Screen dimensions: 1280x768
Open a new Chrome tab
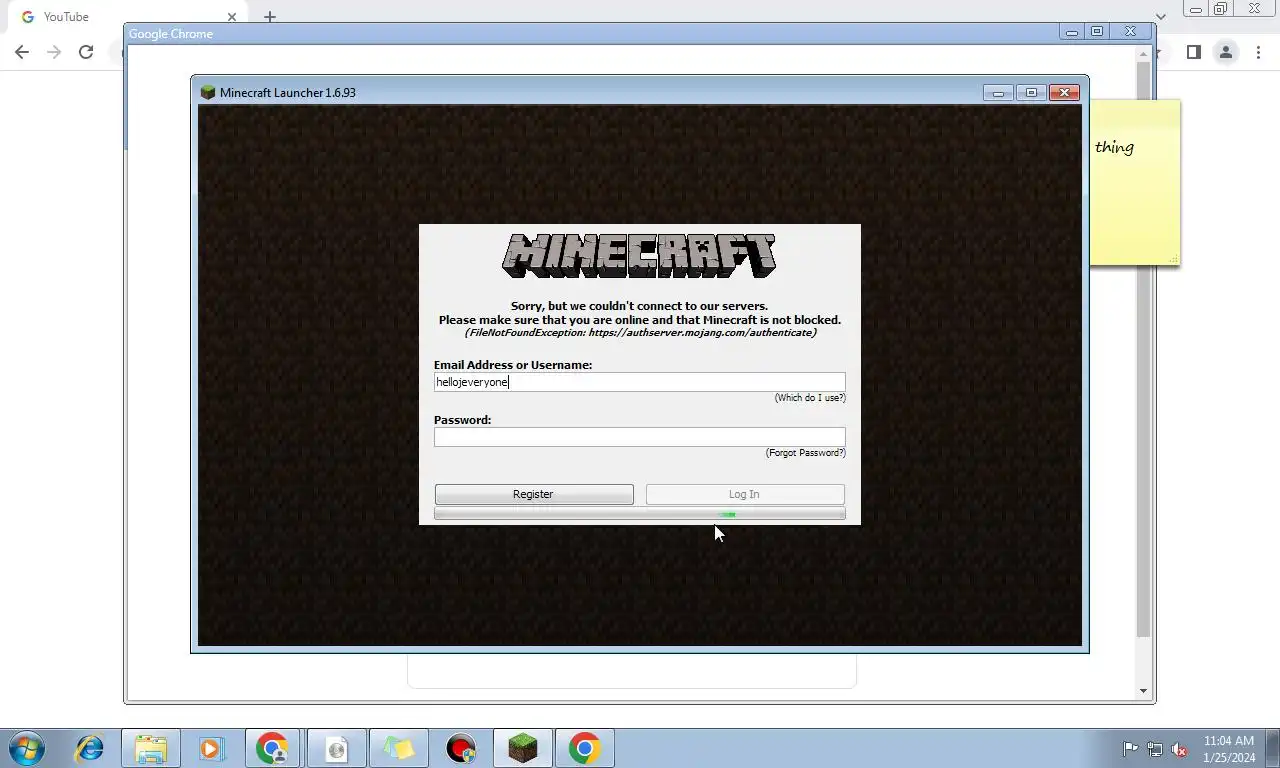click(269, 17)
